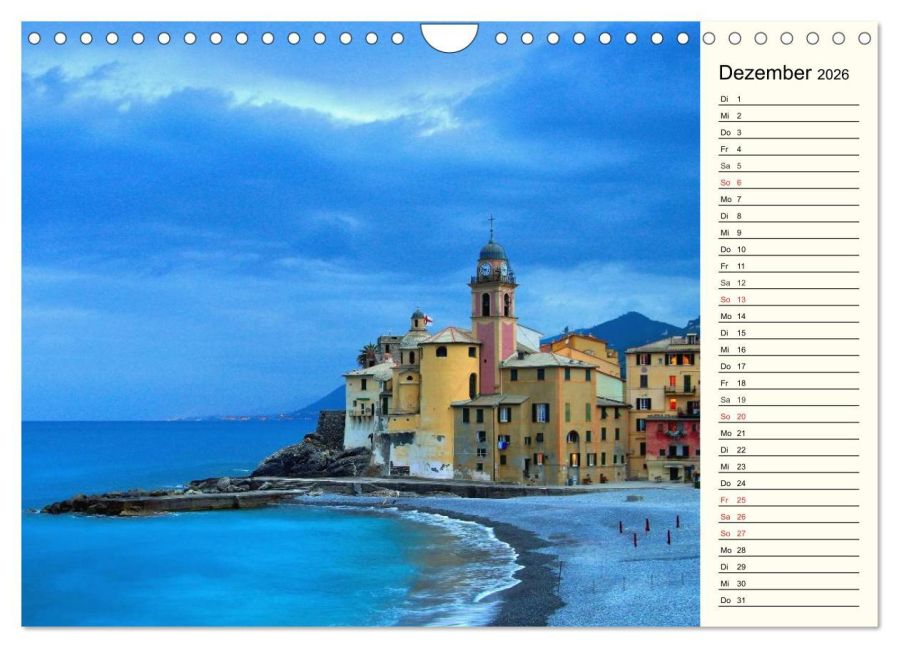The height and width of the screenshot is (648, 899).
Task: Select the Do 24 date line
Action: [788, 483]
